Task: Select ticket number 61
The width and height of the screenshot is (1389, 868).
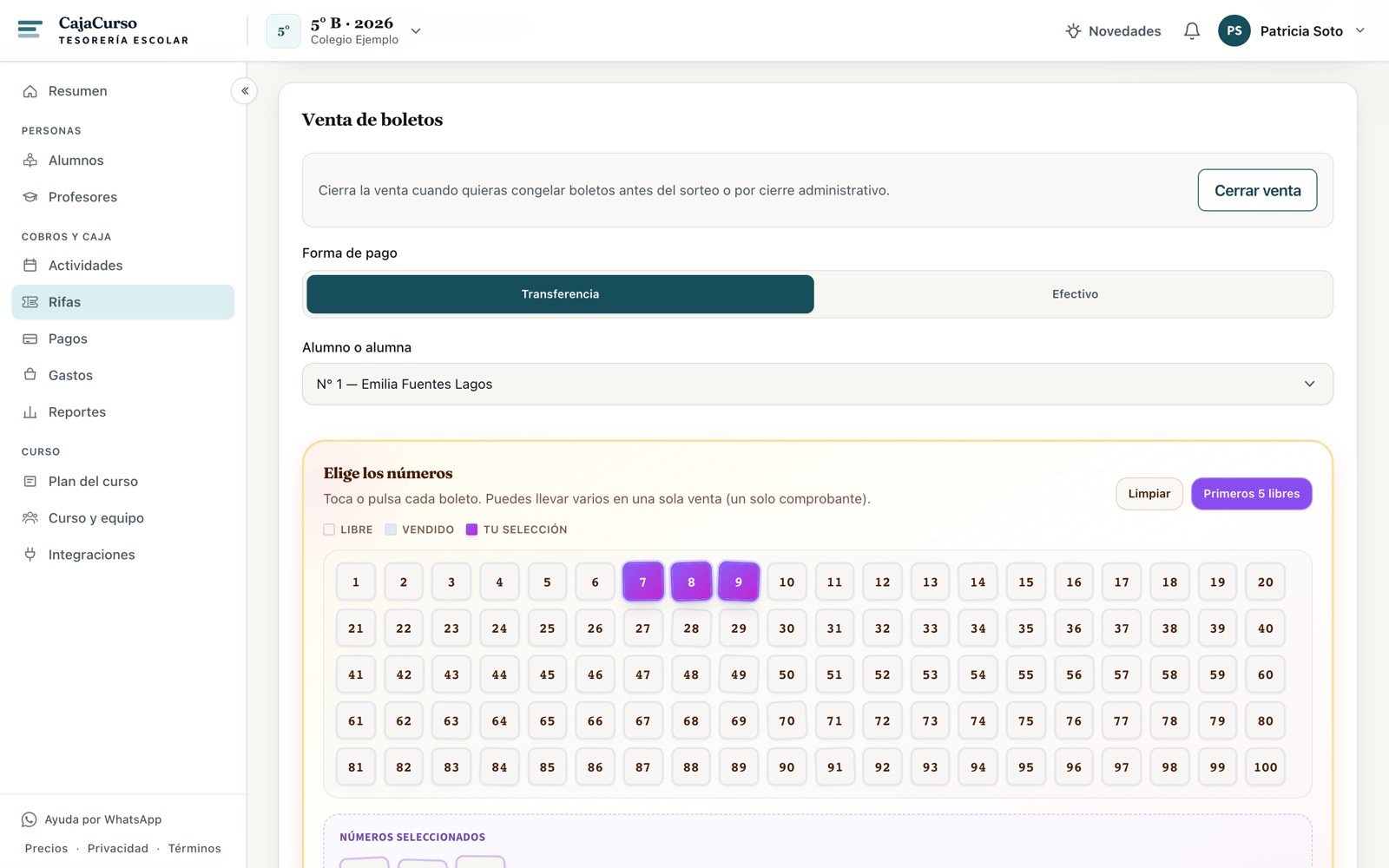Action: pos(356,721)
